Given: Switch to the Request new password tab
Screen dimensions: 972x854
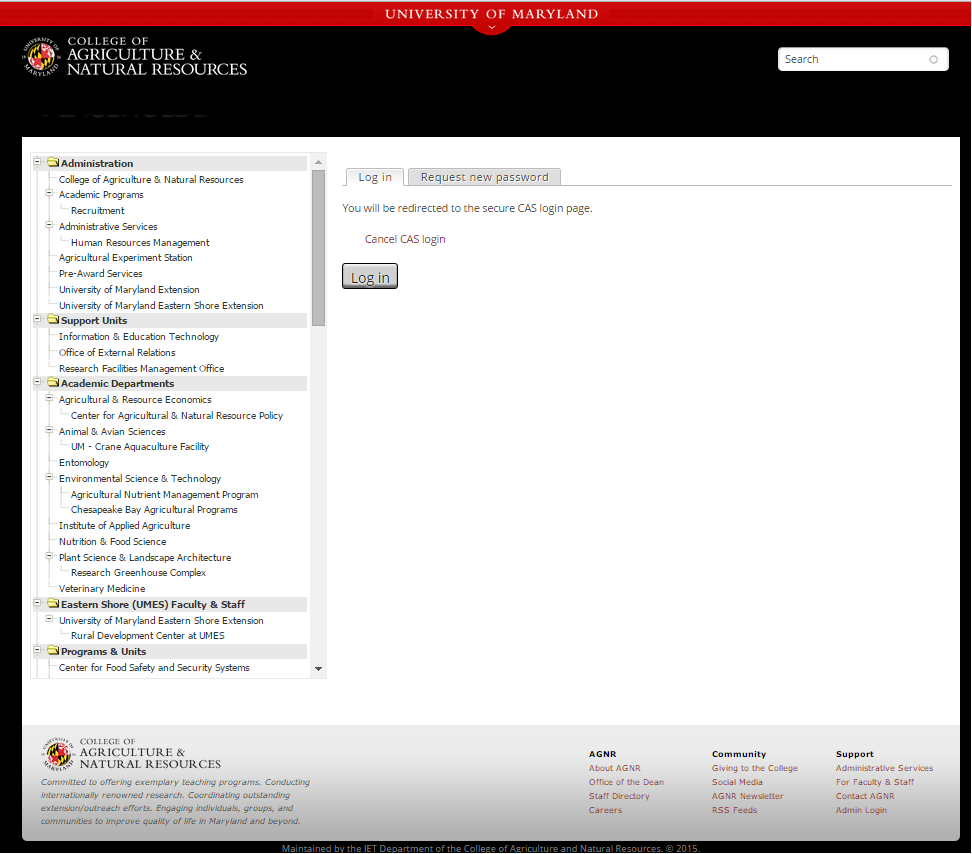Looking at the screenshot, I should pyautogui.click(x=485, y=177).
